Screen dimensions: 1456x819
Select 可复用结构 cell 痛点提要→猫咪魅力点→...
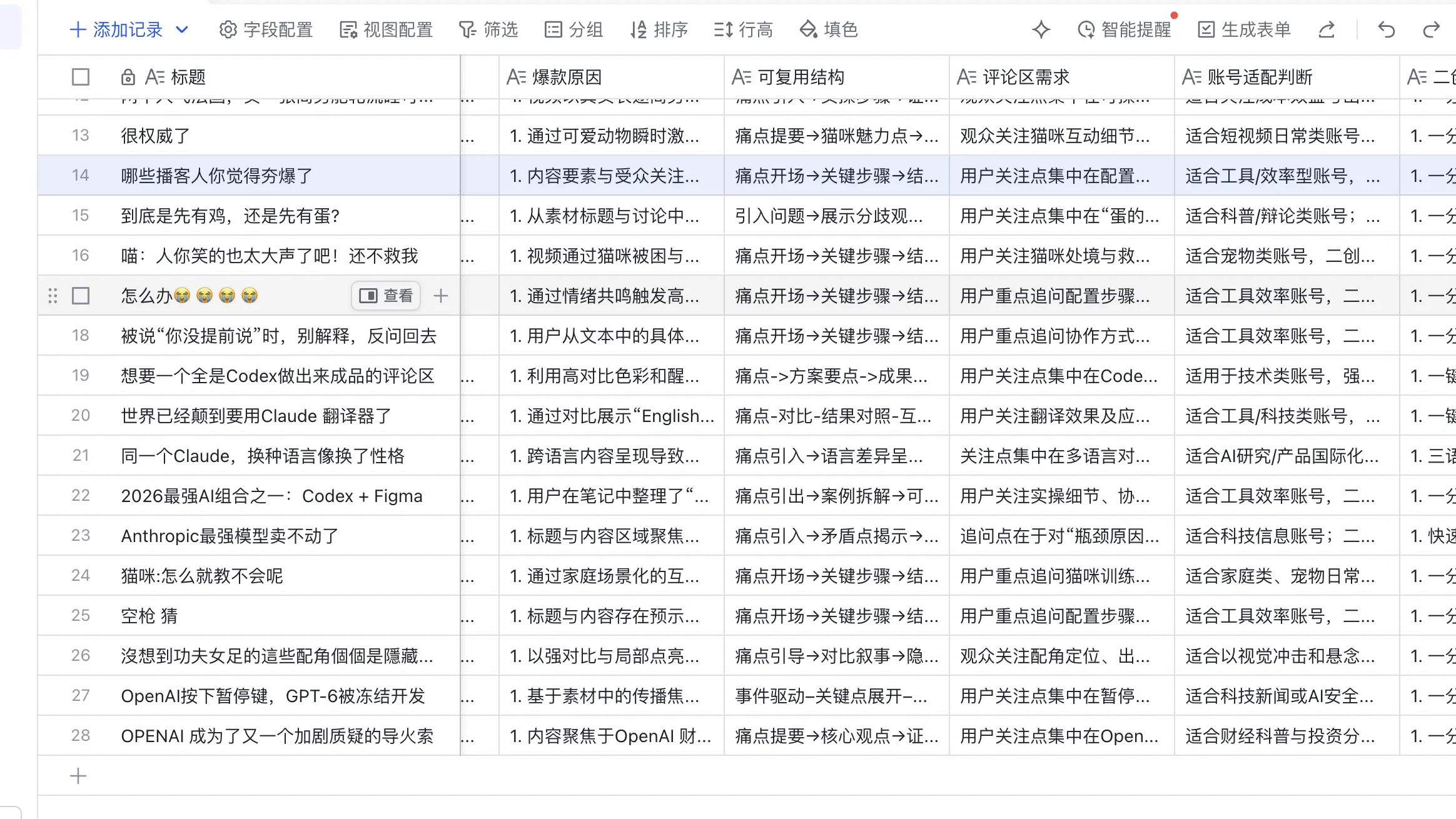coord(836,136)
